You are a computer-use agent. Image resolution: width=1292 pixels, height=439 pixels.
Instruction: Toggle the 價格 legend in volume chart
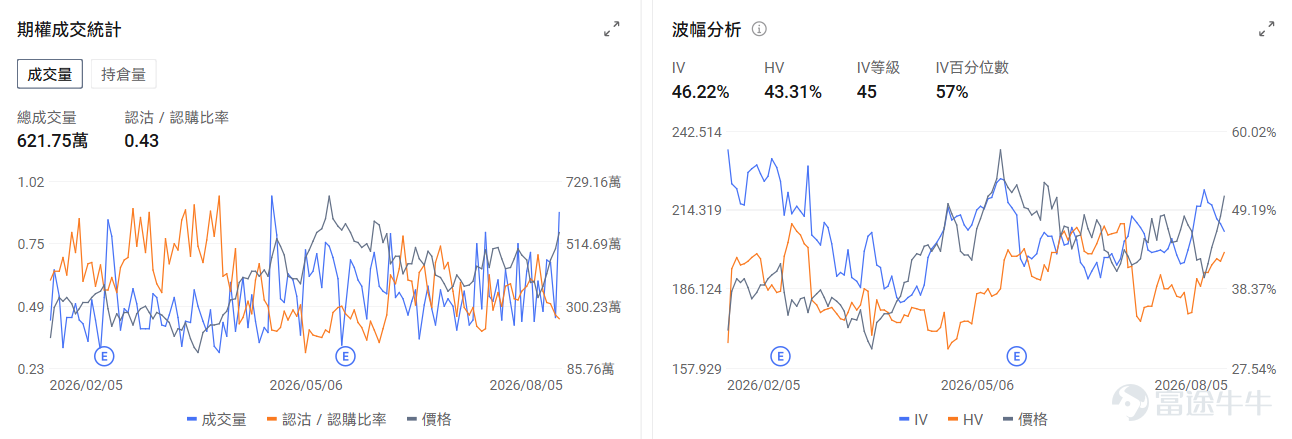click(428, 419)
